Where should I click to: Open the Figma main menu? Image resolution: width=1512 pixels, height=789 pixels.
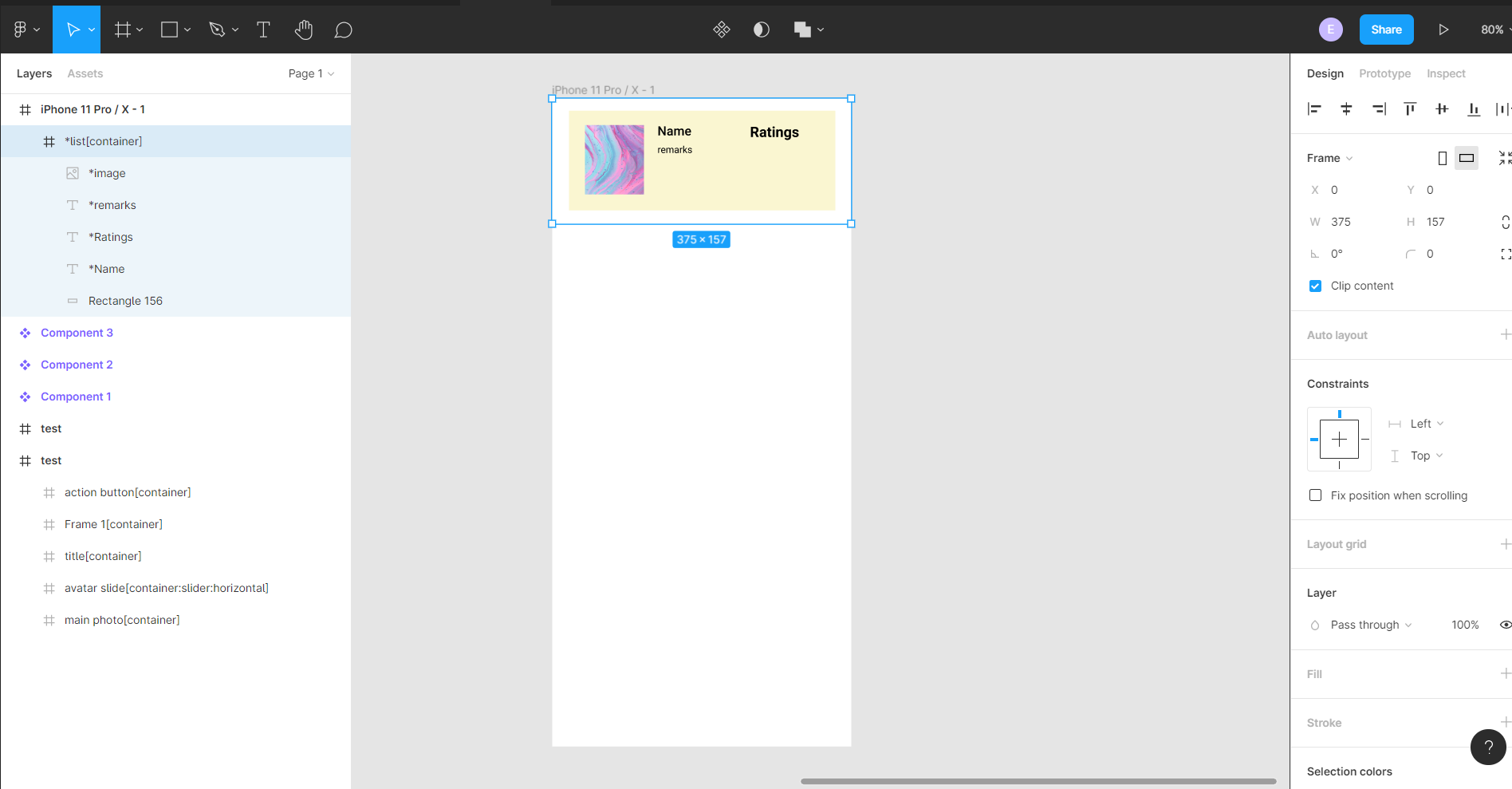pyautogui.click(x=26, y=30)
